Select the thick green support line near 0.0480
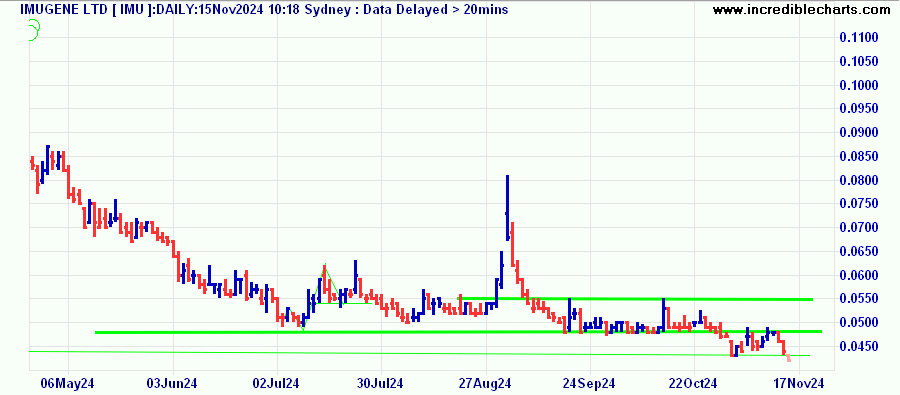 click(458, 332)
